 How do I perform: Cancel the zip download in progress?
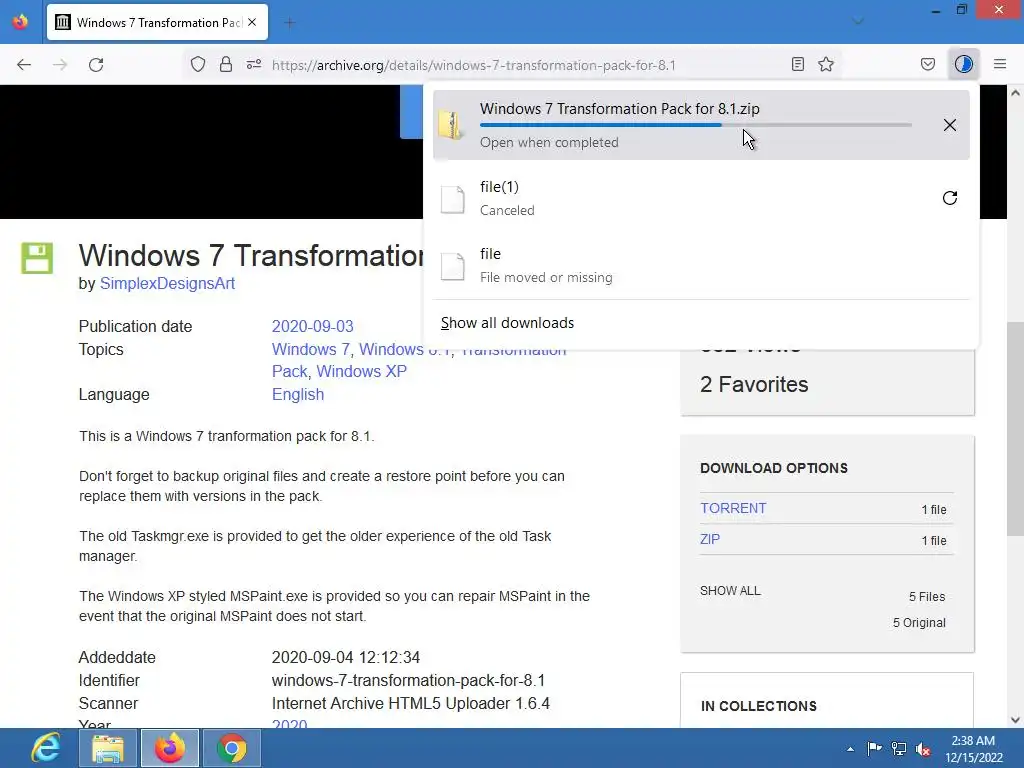pos(950,125)
